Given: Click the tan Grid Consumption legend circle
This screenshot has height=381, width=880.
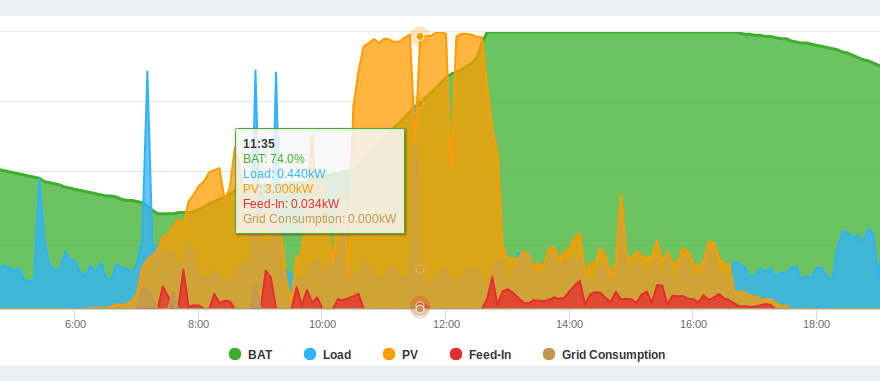Looking at the screenshot, I should click(549, 354).
